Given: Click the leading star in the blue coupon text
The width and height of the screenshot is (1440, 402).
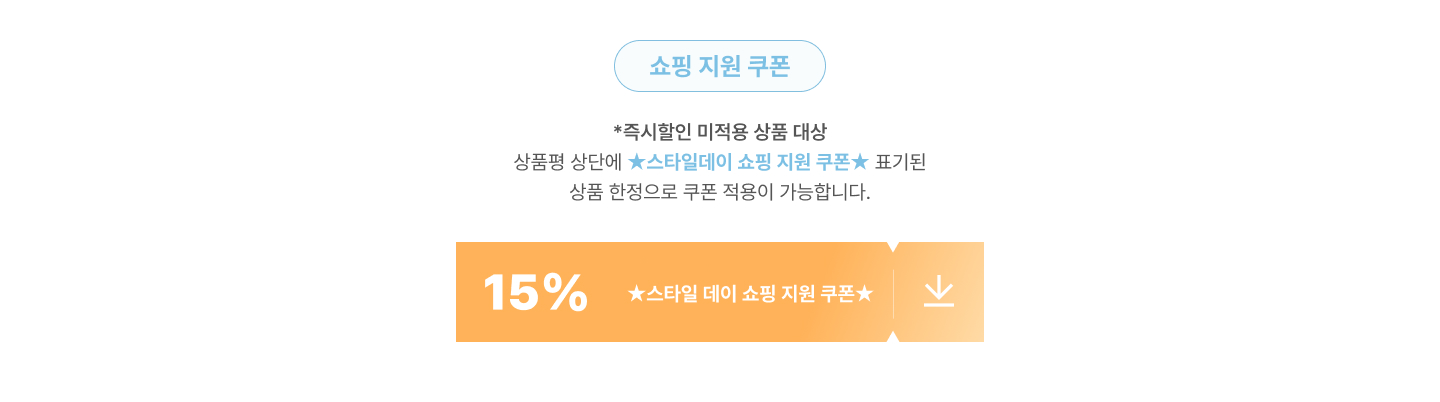Looking at the screenshot, I should 637,161.
